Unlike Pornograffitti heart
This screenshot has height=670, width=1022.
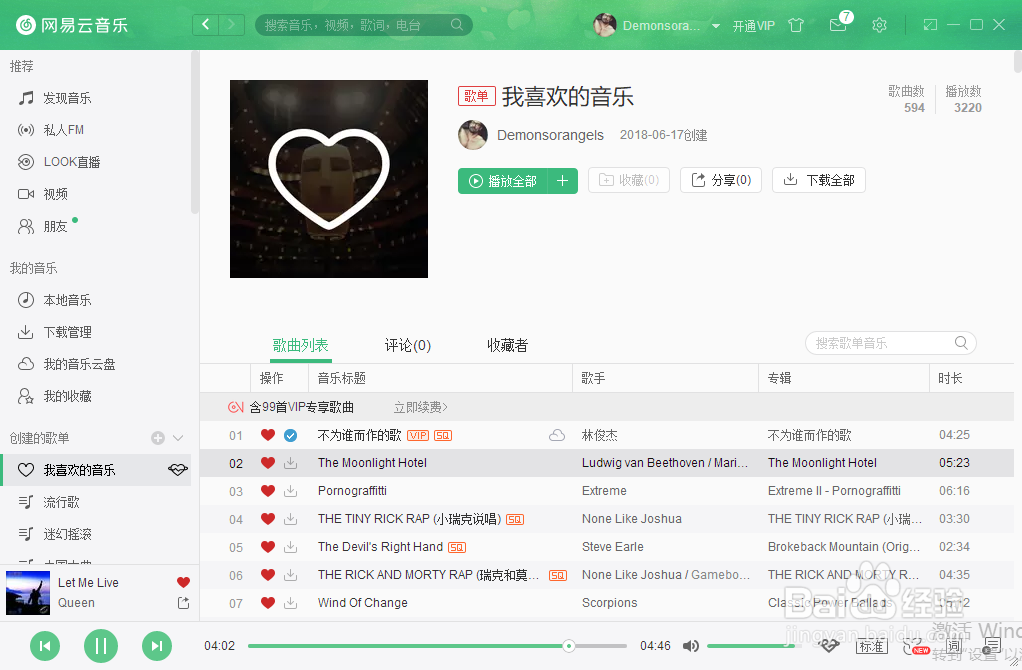pyautogui.click(x=267, y=491)
